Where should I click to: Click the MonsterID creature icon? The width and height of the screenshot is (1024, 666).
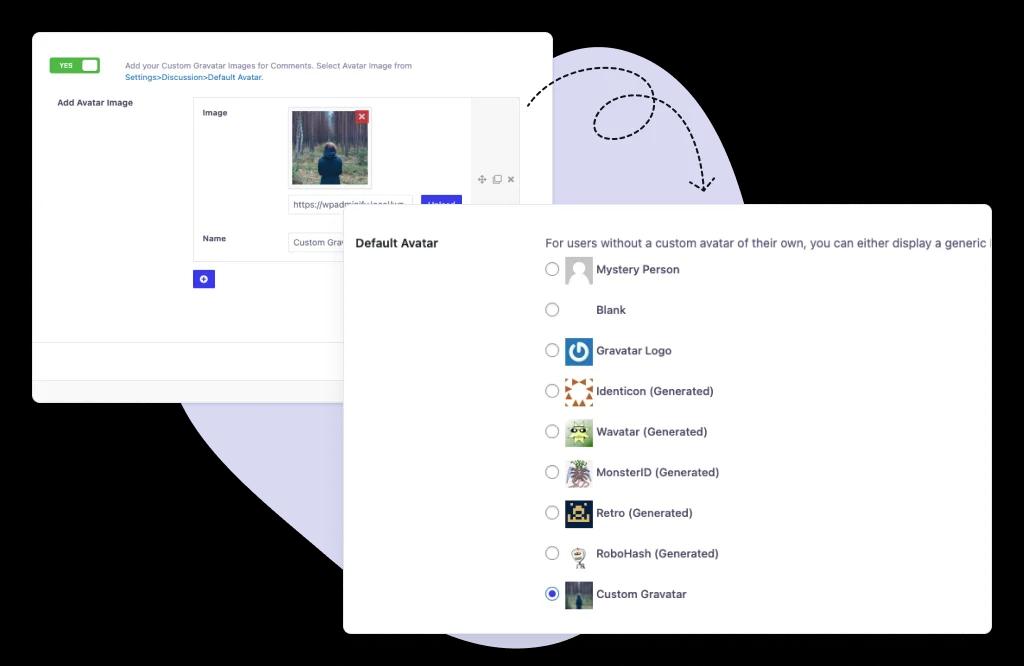[579, 473]
